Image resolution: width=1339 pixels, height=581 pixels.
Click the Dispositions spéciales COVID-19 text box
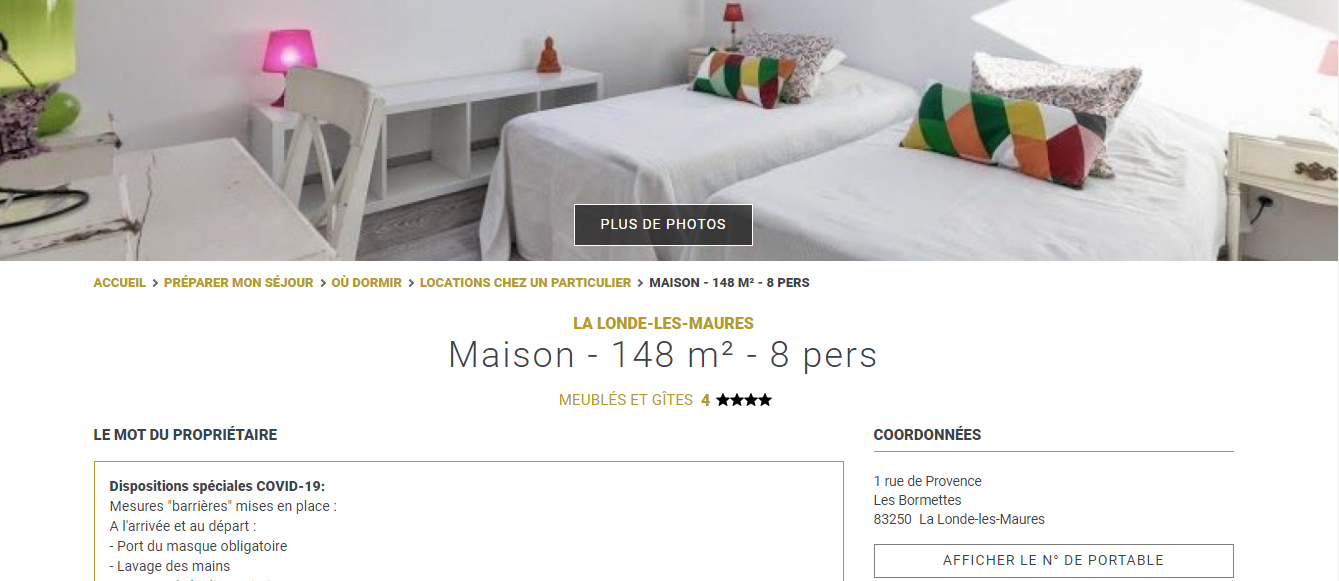[468, 521]
